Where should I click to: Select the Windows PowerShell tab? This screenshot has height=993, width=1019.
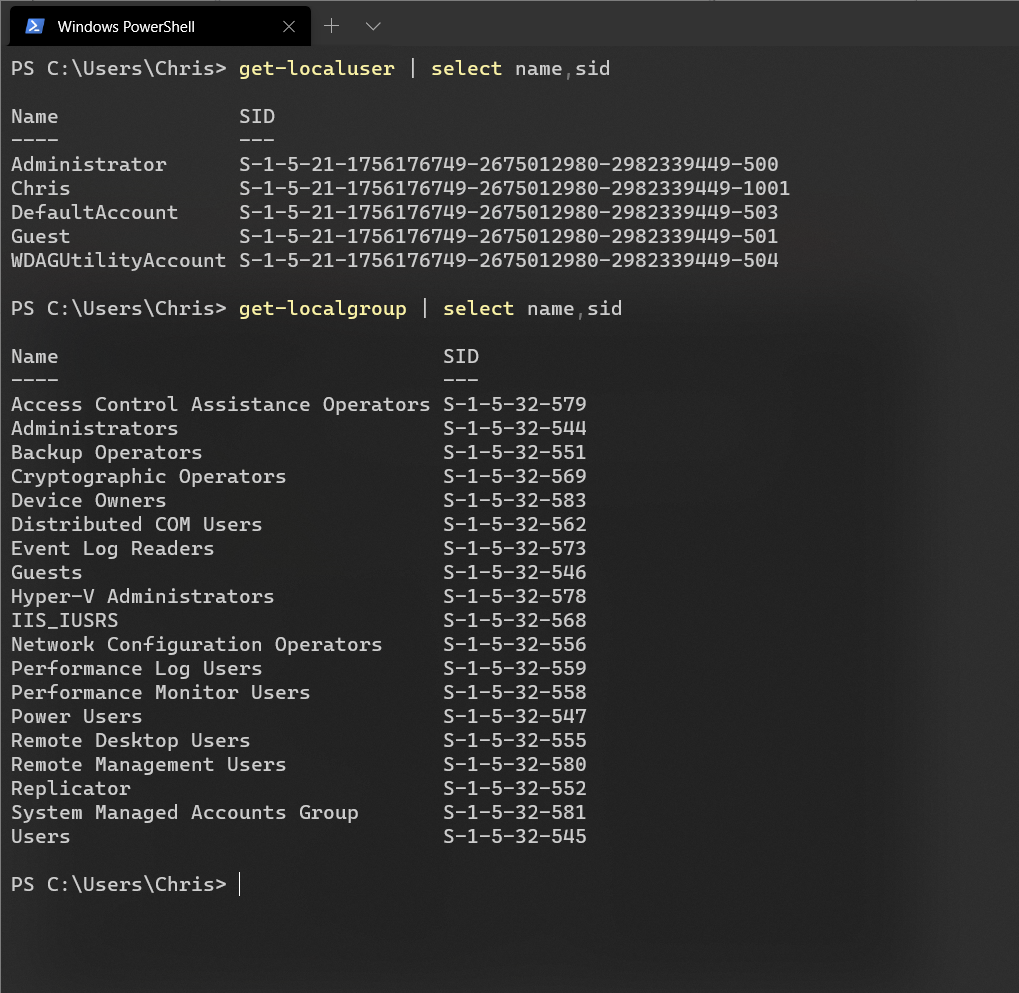click(x=160, y=26)
